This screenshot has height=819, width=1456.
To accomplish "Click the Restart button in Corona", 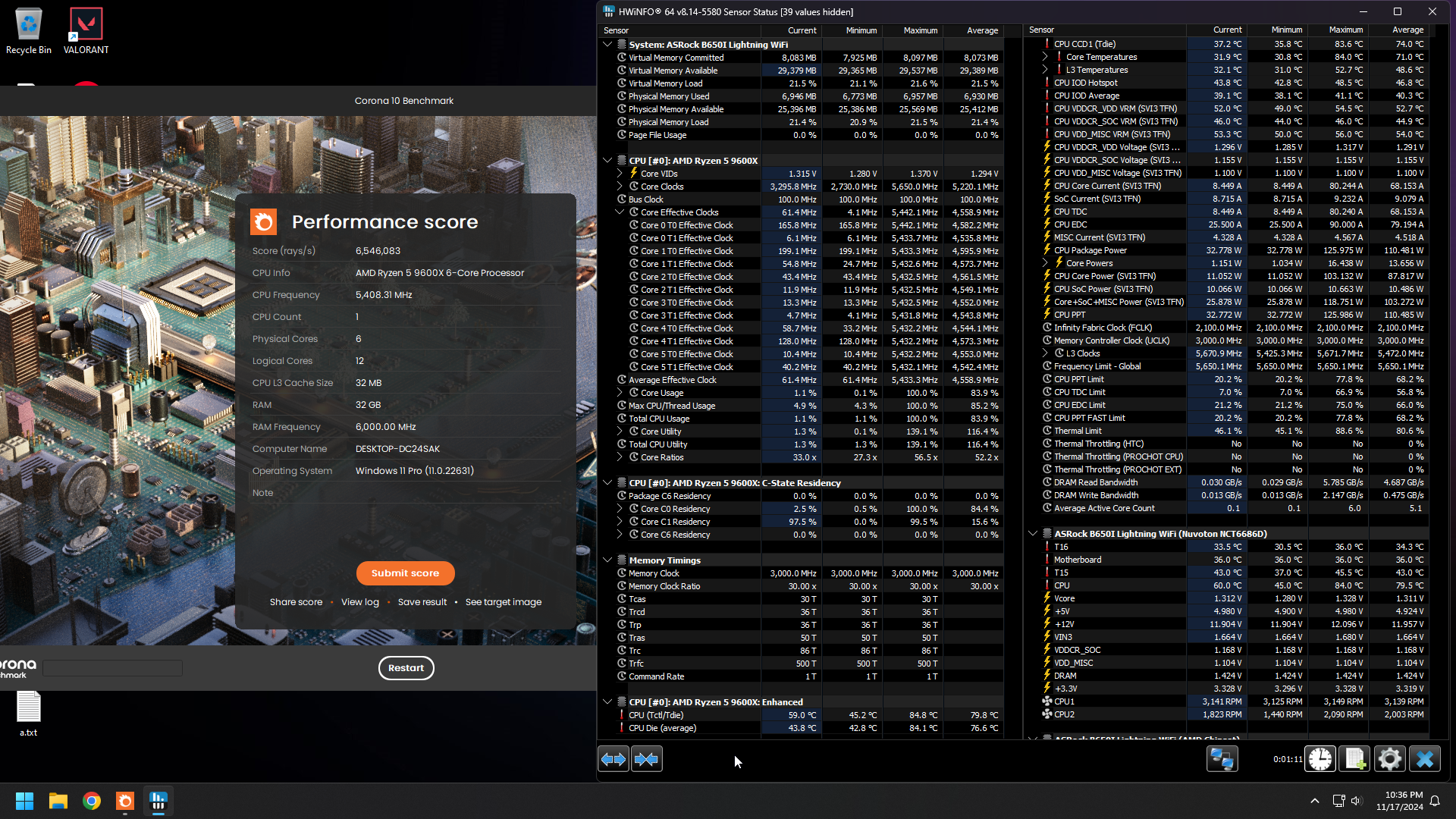I will click(x=406, y=668).
